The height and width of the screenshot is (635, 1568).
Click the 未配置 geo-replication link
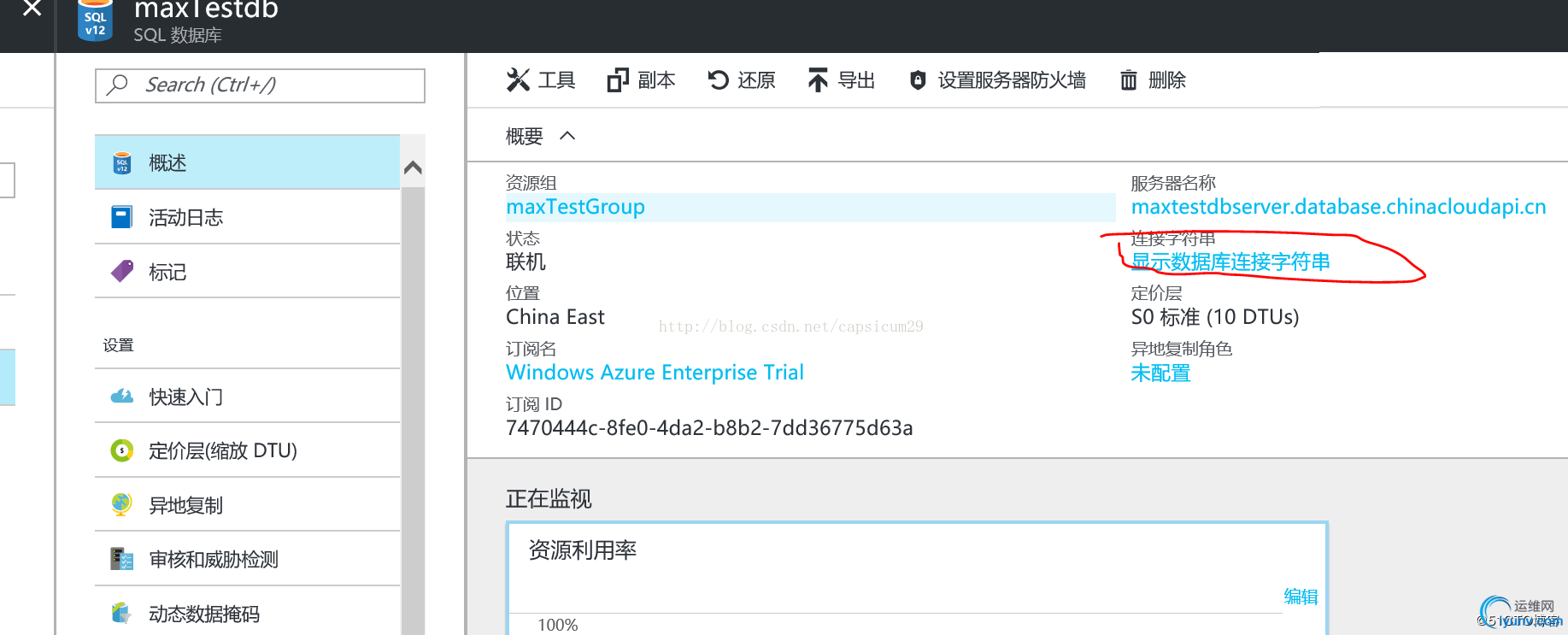point(1160,373)
